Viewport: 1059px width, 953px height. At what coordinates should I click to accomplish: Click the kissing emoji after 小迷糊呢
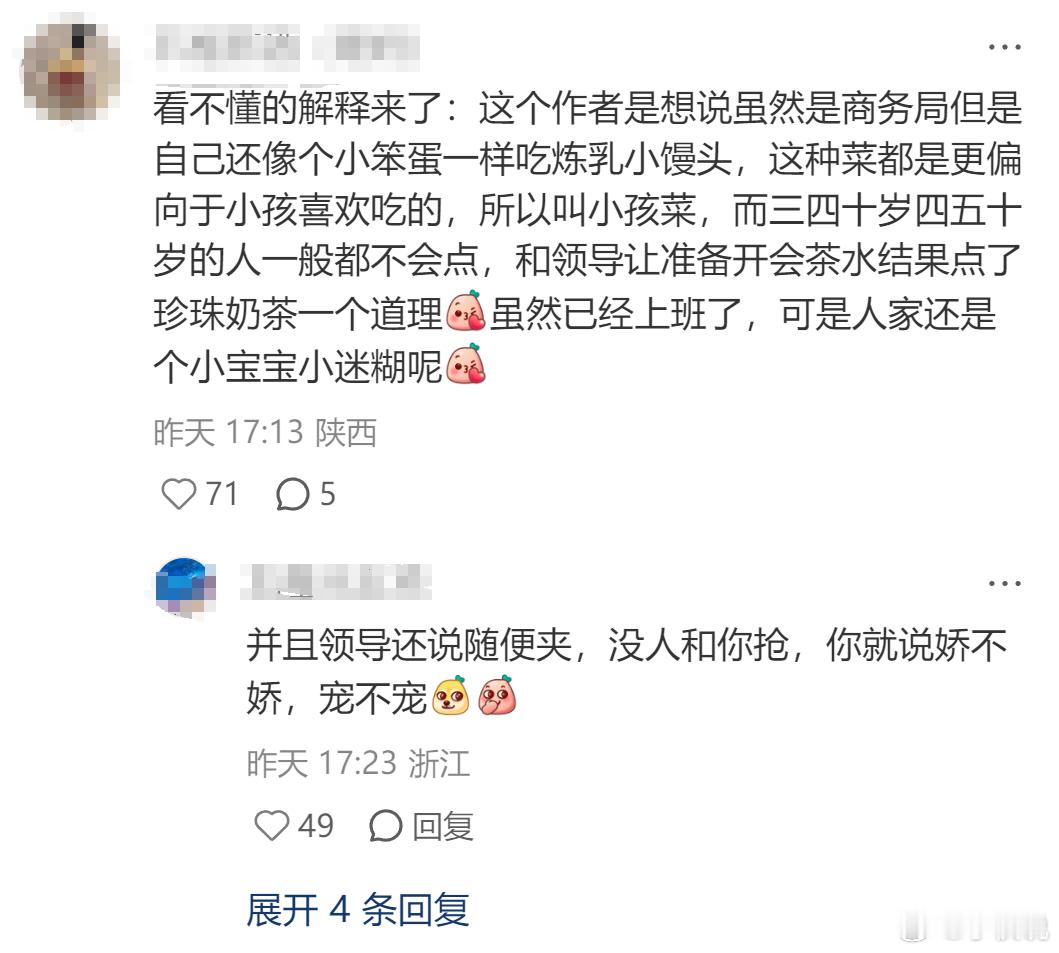coord(465,365)
